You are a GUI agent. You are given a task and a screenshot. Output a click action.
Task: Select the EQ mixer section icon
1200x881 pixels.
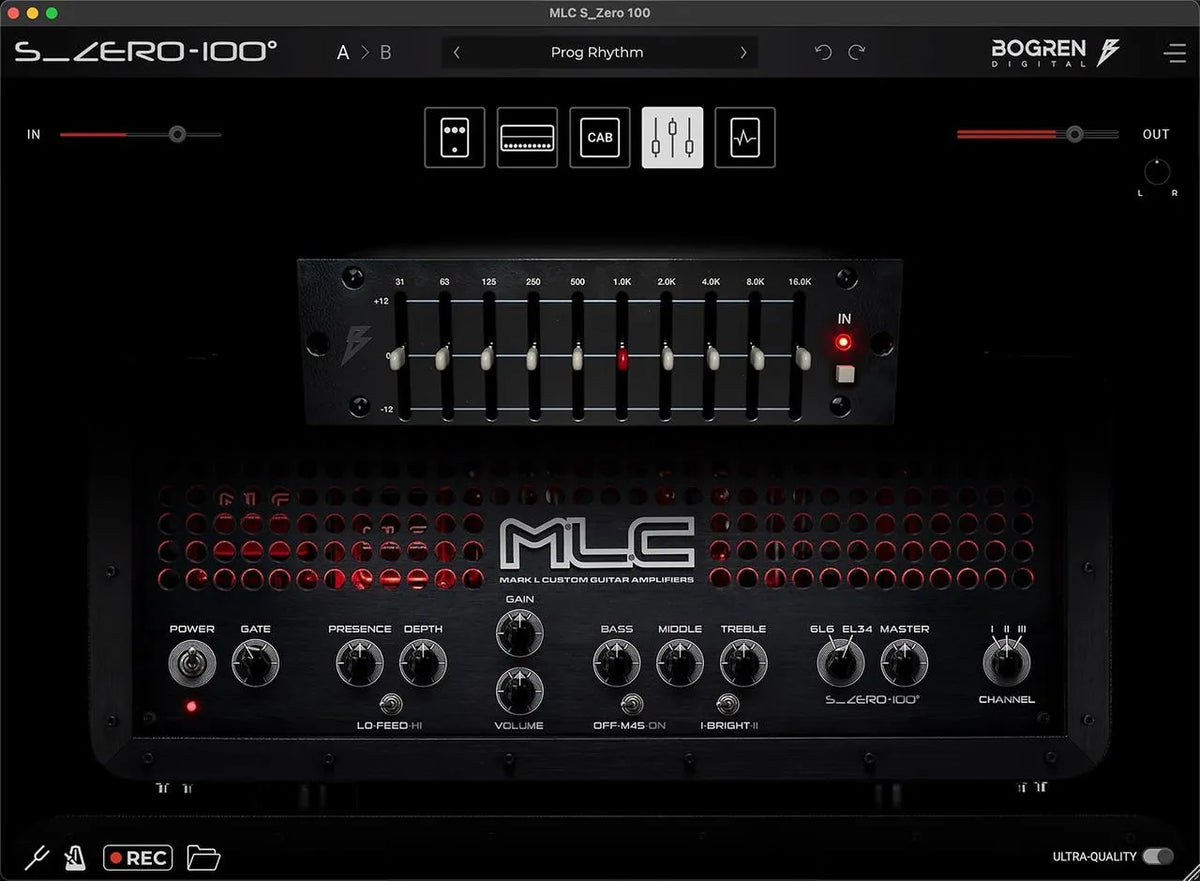point(672,137)
